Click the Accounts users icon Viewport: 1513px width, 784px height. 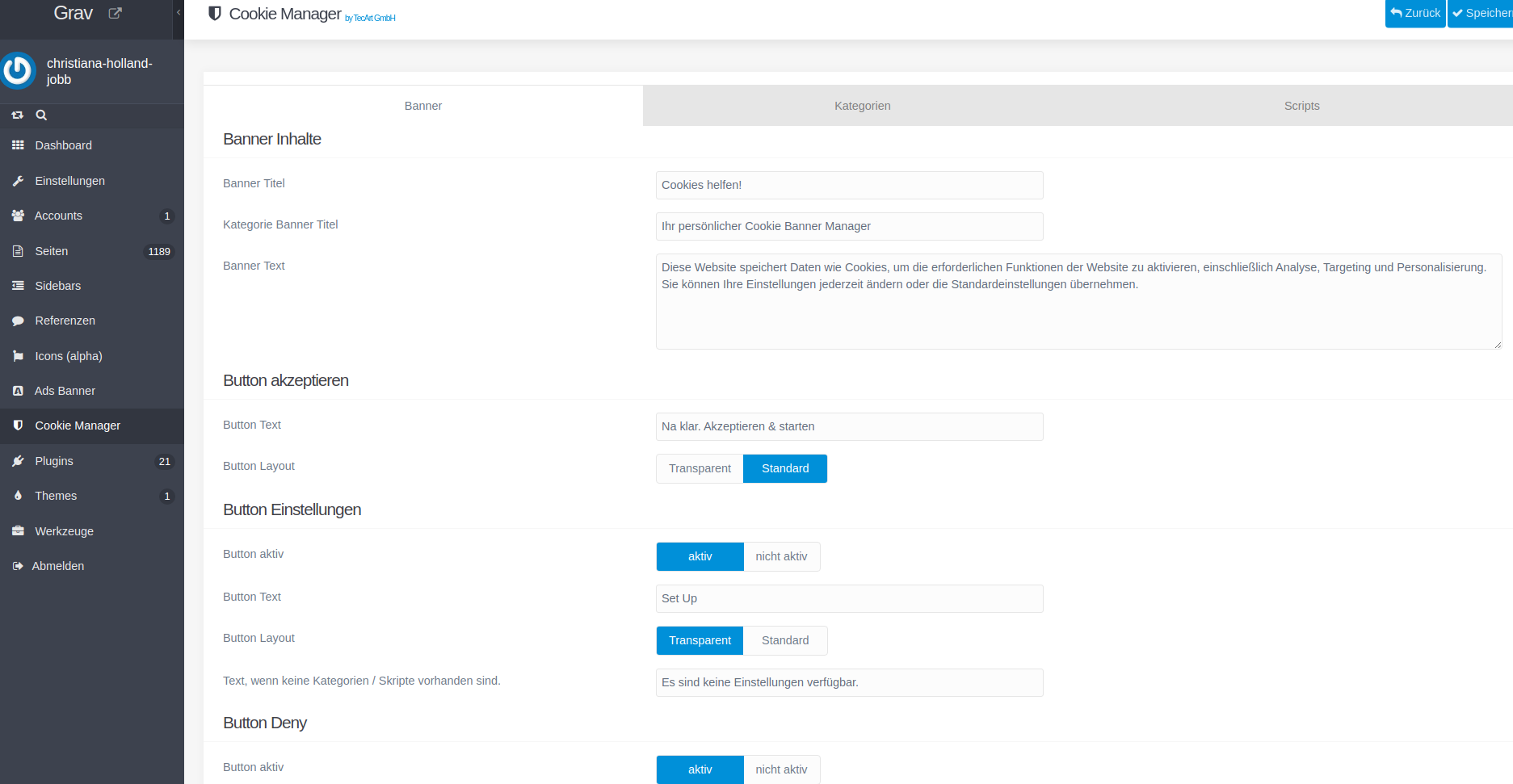coord(18,216)
